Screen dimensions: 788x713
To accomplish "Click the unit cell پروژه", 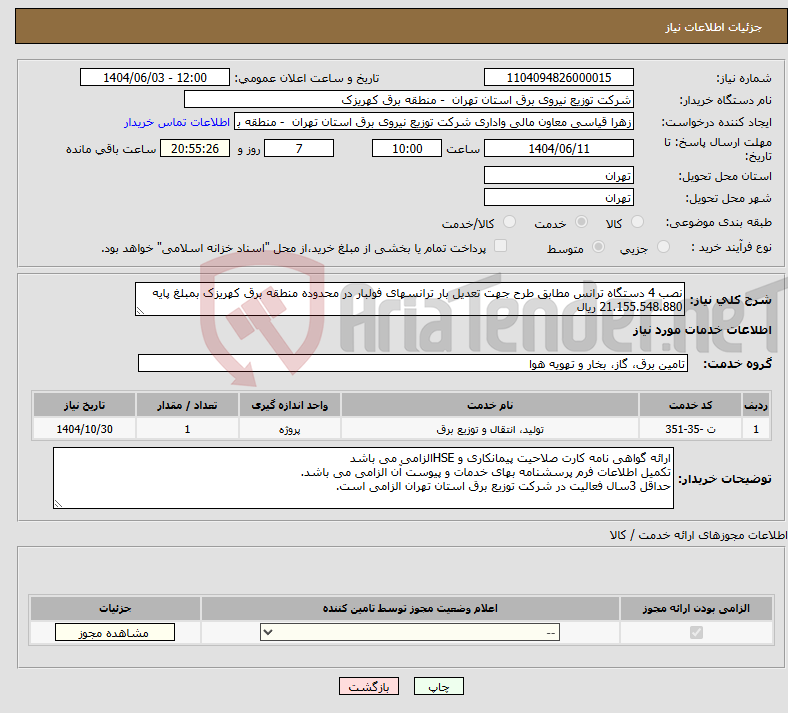I will tap(289, 429).
